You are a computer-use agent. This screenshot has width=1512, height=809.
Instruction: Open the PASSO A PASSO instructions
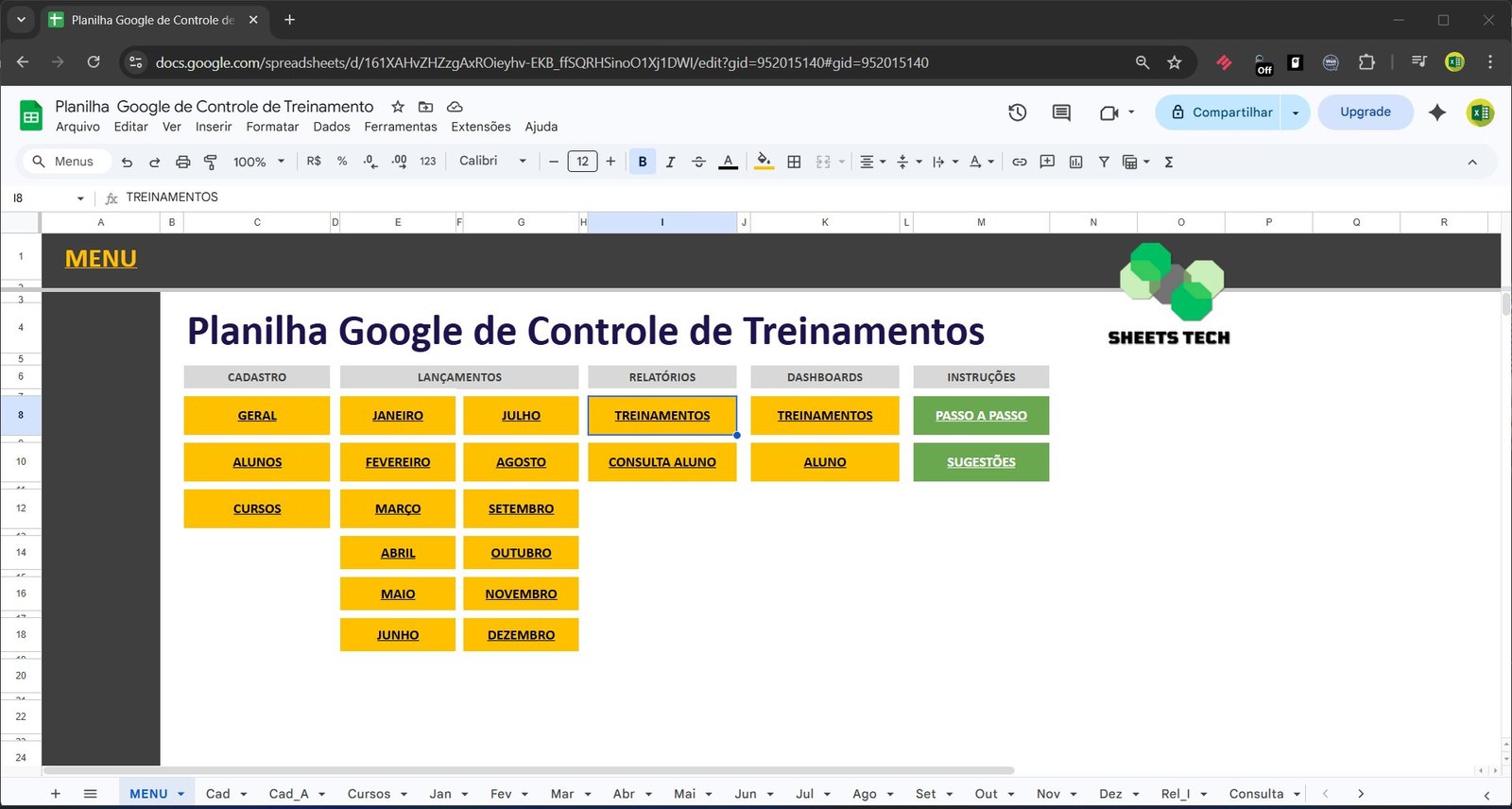981,416
